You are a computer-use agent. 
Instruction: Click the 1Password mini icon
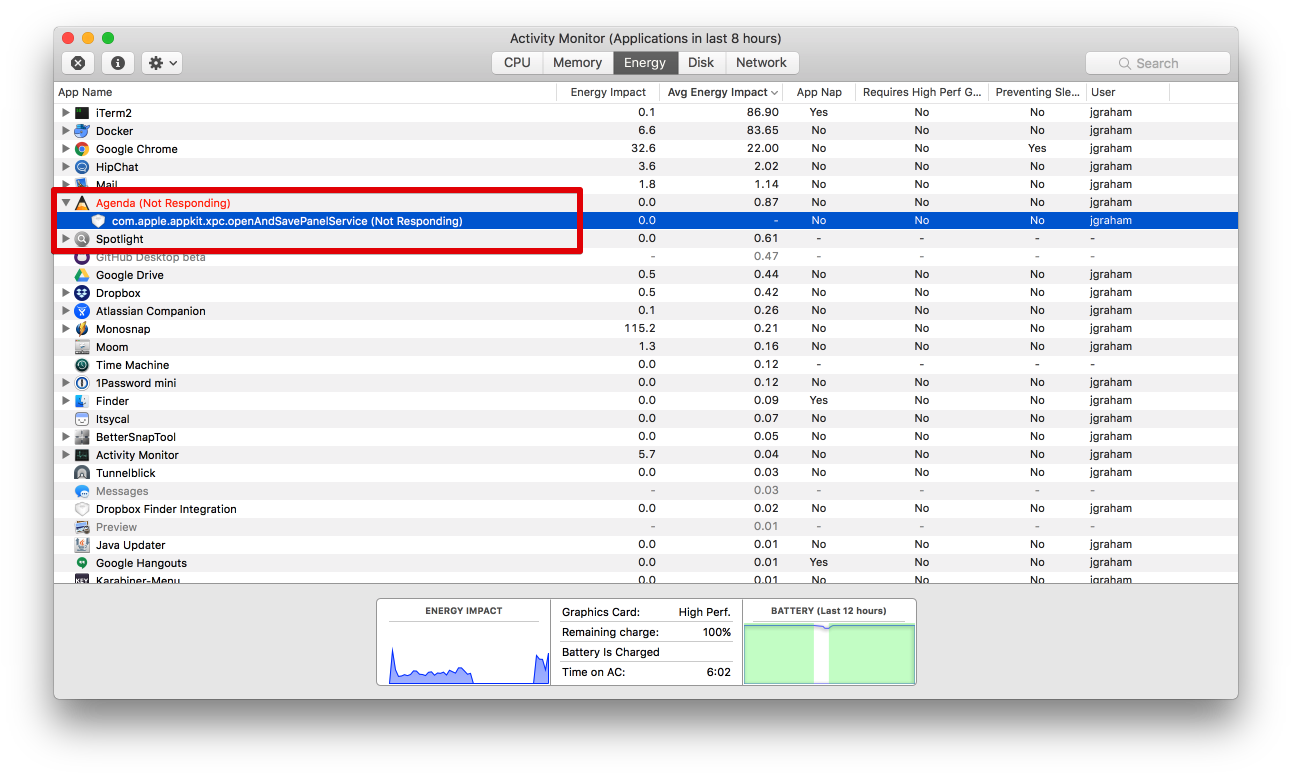tap(82, 383)
